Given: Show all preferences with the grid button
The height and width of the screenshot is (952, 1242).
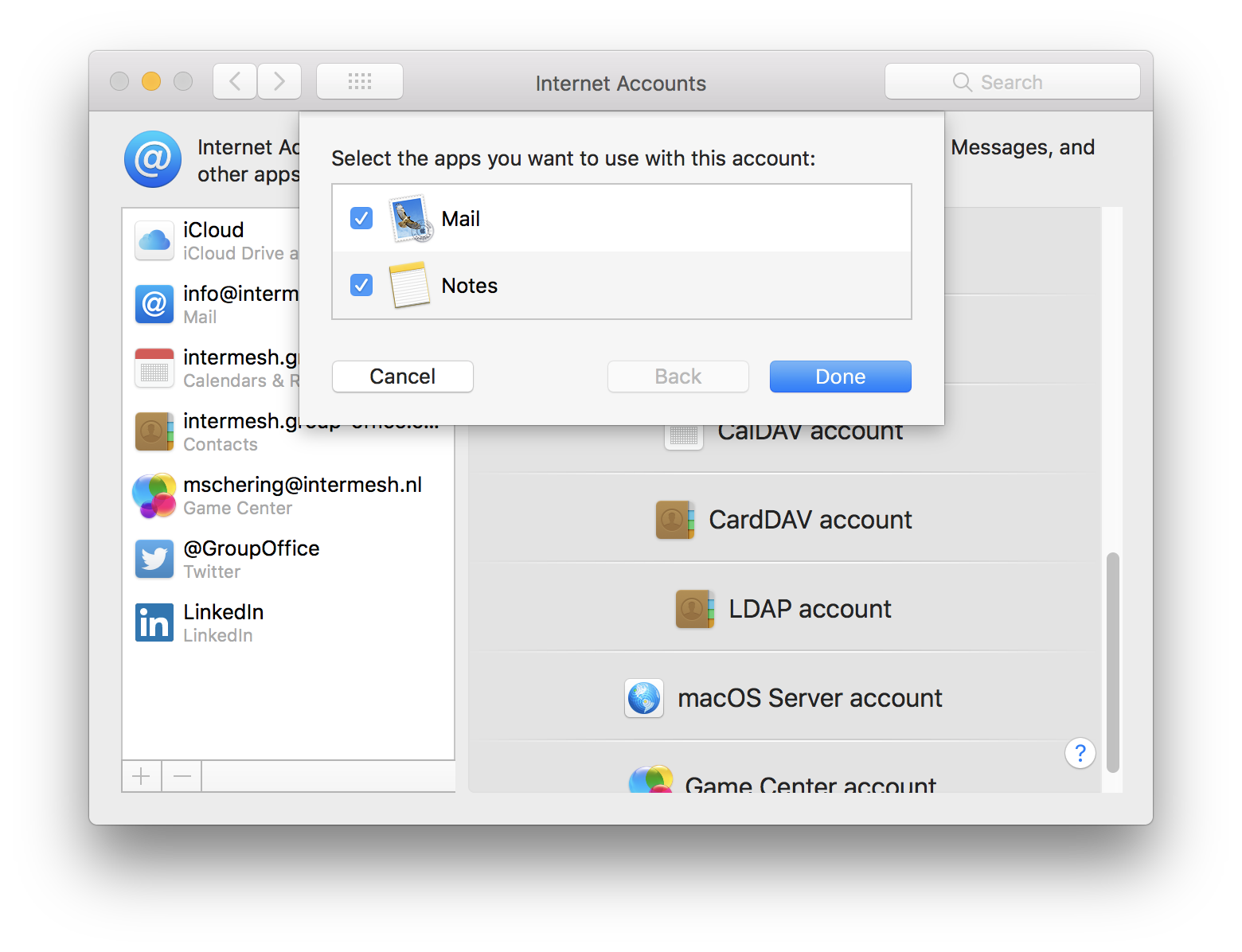Looking at the screenshot, I should point(360,81).
